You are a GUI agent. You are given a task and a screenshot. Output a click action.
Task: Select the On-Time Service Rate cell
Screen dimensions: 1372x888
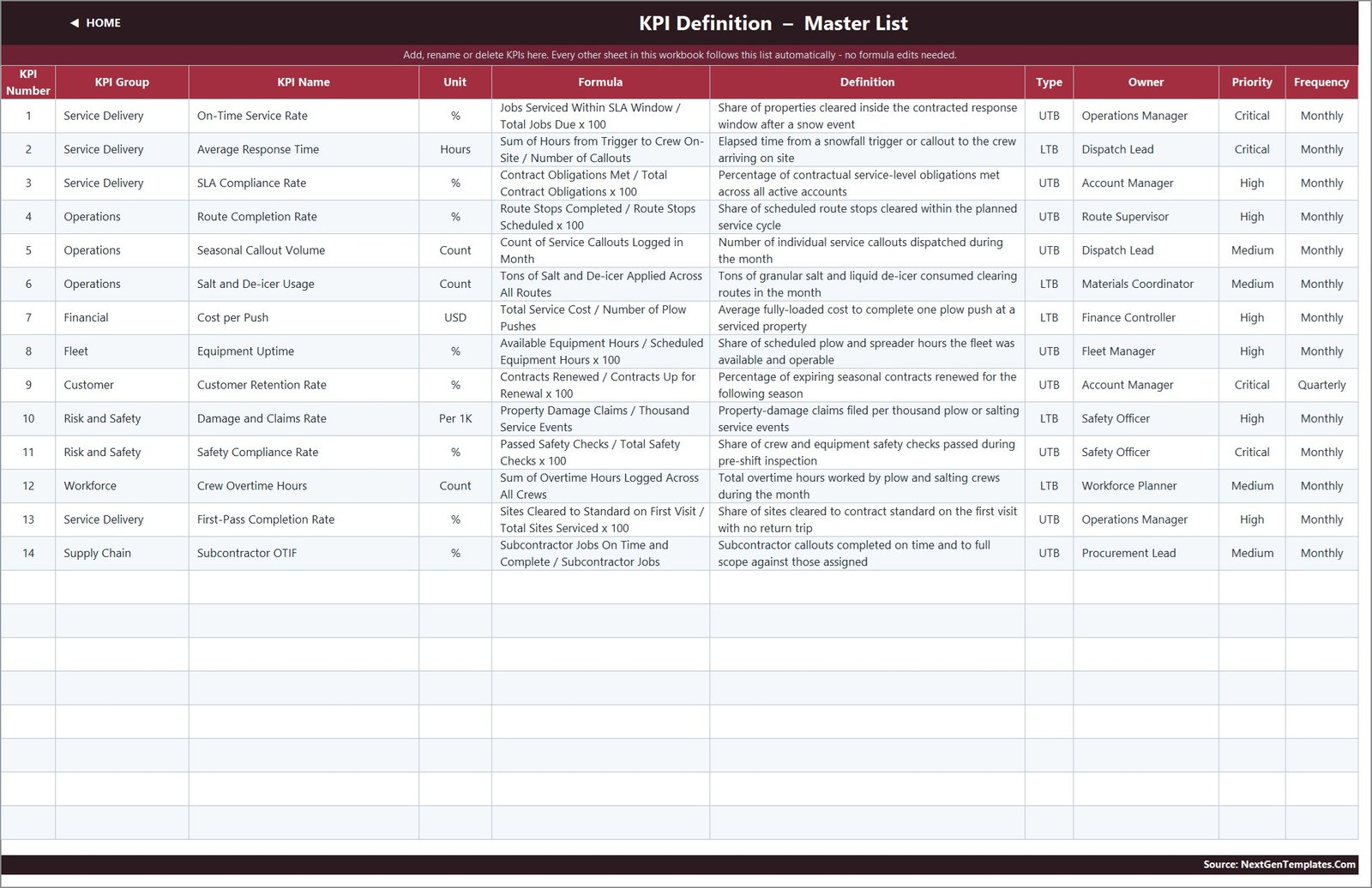pyautogui.click(x=304, y=116)
